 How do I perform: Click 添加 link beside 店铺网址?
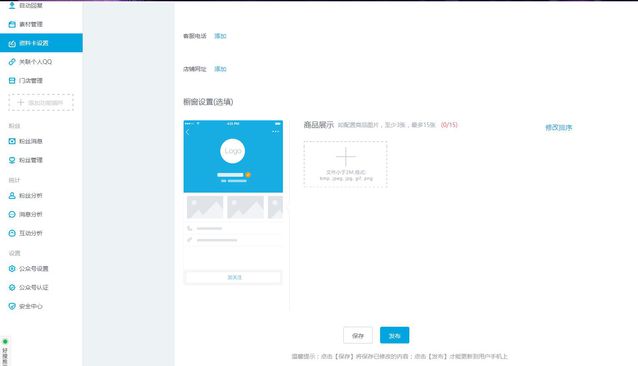pyautogui.click(x=220, y=69)
